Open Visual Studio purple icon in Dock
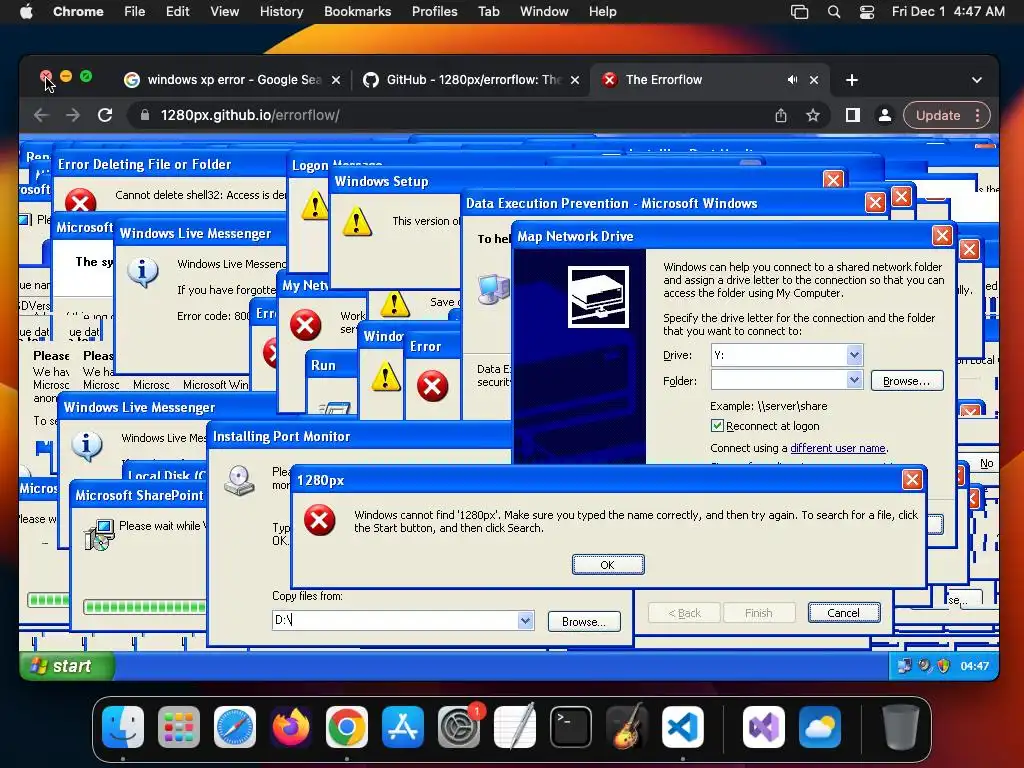 point(764,727)
